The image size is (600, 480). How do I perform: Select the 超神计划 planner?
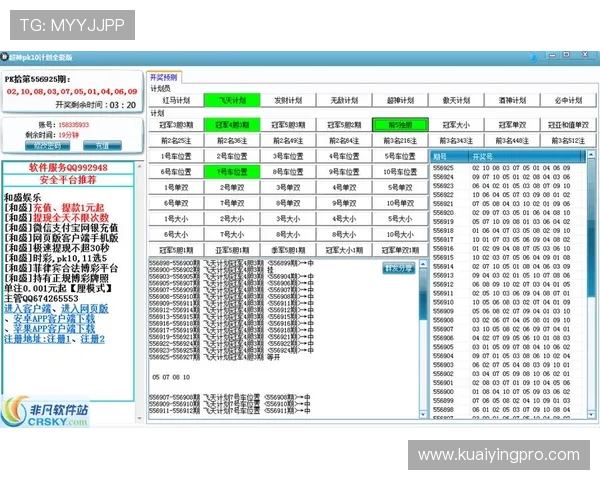400,100
